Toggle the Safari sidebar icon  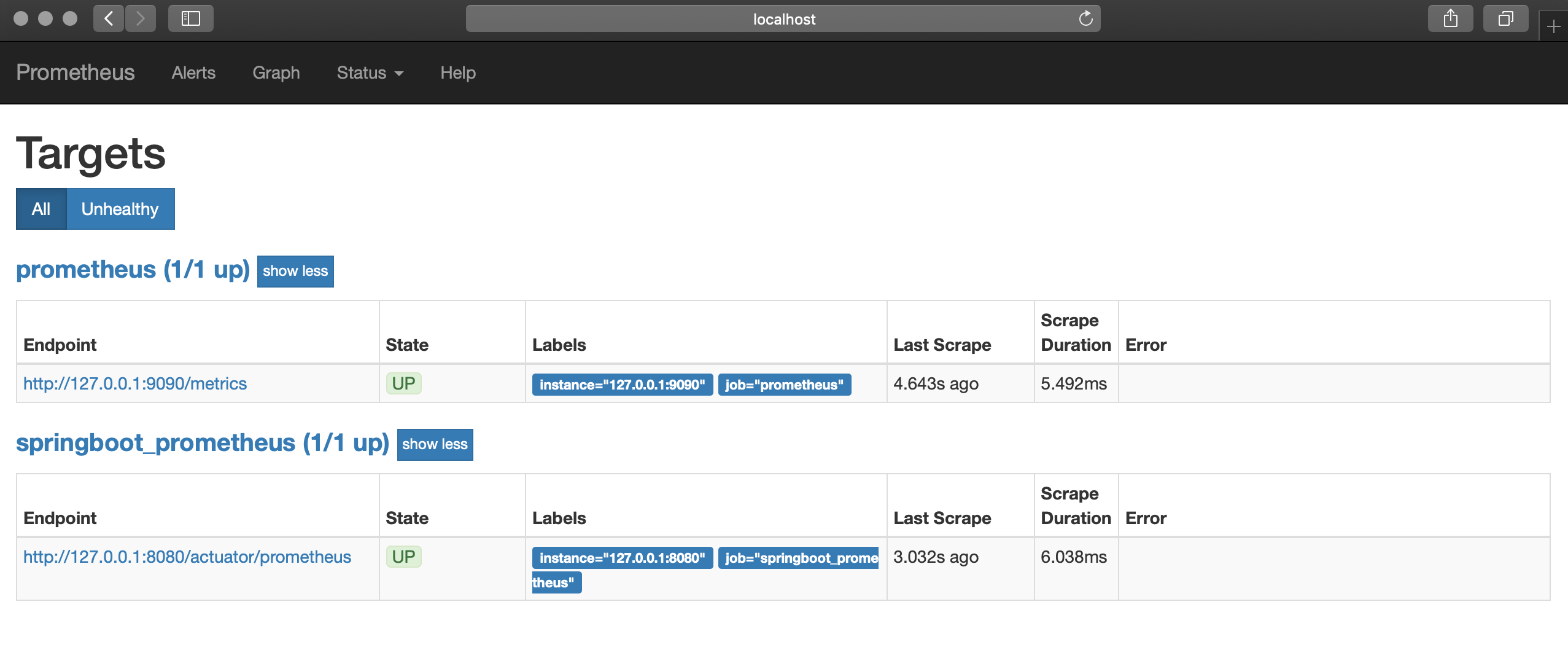191,18
